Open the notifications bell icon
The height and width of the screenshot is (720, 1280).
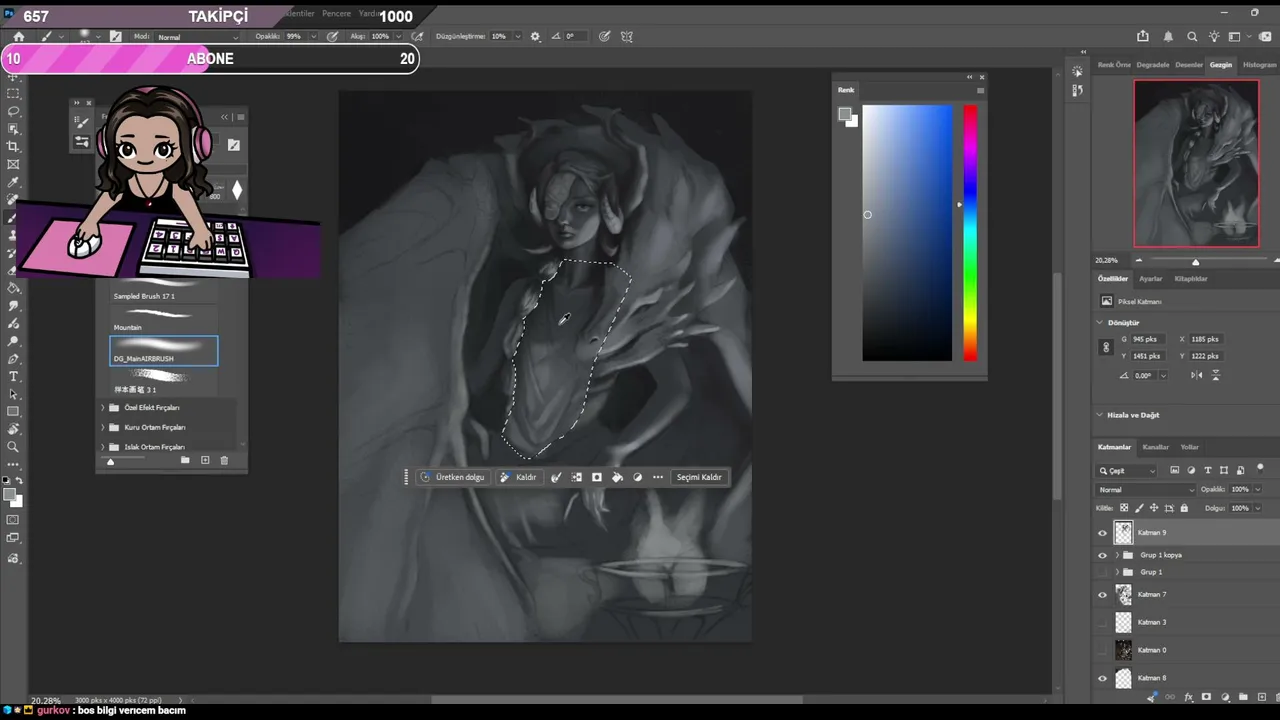point(1168,36)
